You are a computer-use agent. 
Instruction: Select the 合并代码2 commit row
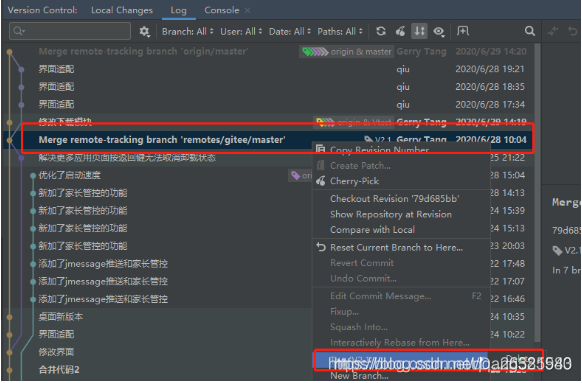click(158, 370)
